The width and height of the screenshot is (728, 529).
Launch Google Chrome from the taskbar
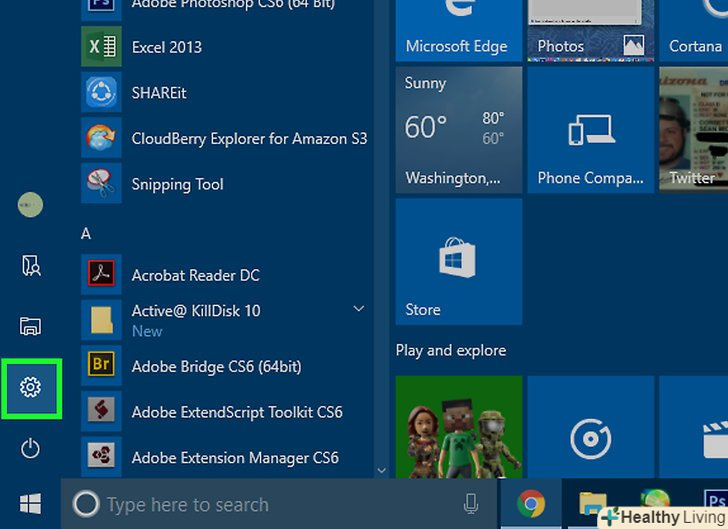531,504
